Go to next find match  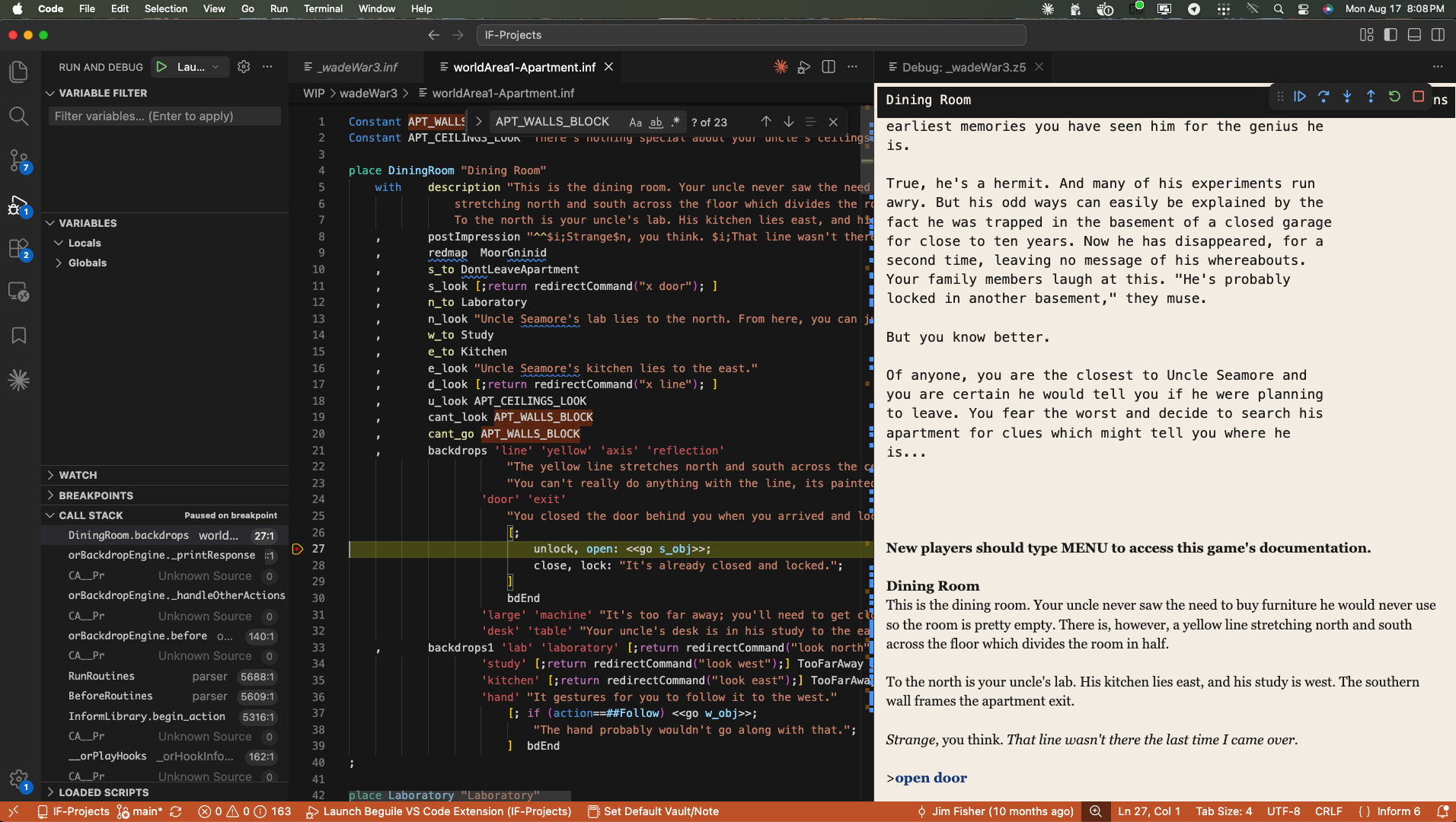(x=789, y=122)
